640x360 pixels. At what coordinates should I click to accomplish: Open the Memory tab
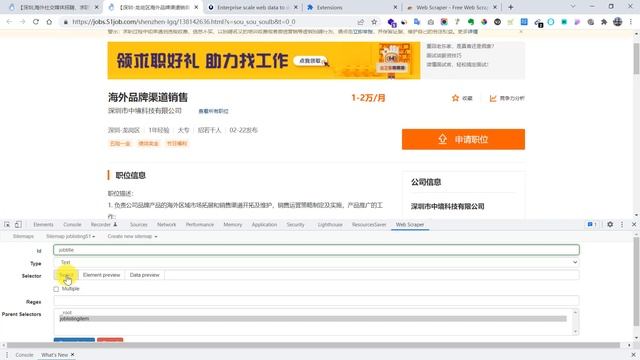(x=233, y=224)
